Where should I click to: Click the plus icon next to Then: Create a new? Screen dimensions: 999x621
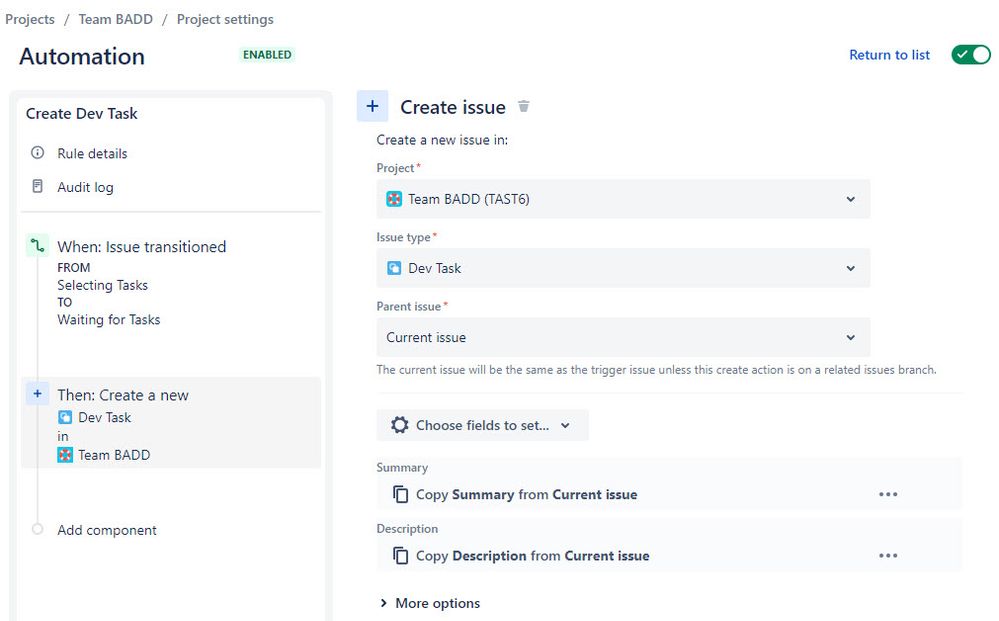[38, 394]
